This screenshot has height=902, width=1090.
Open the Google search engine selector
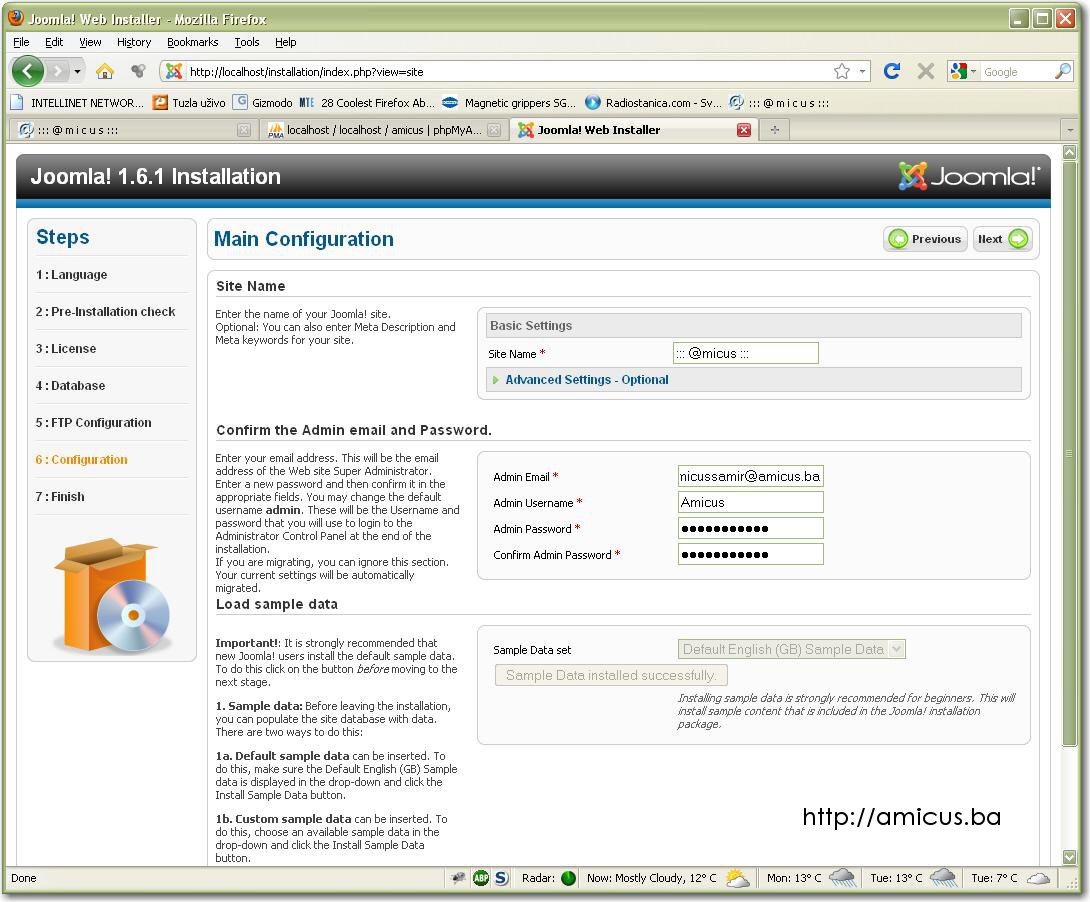(x=964, y=71)
